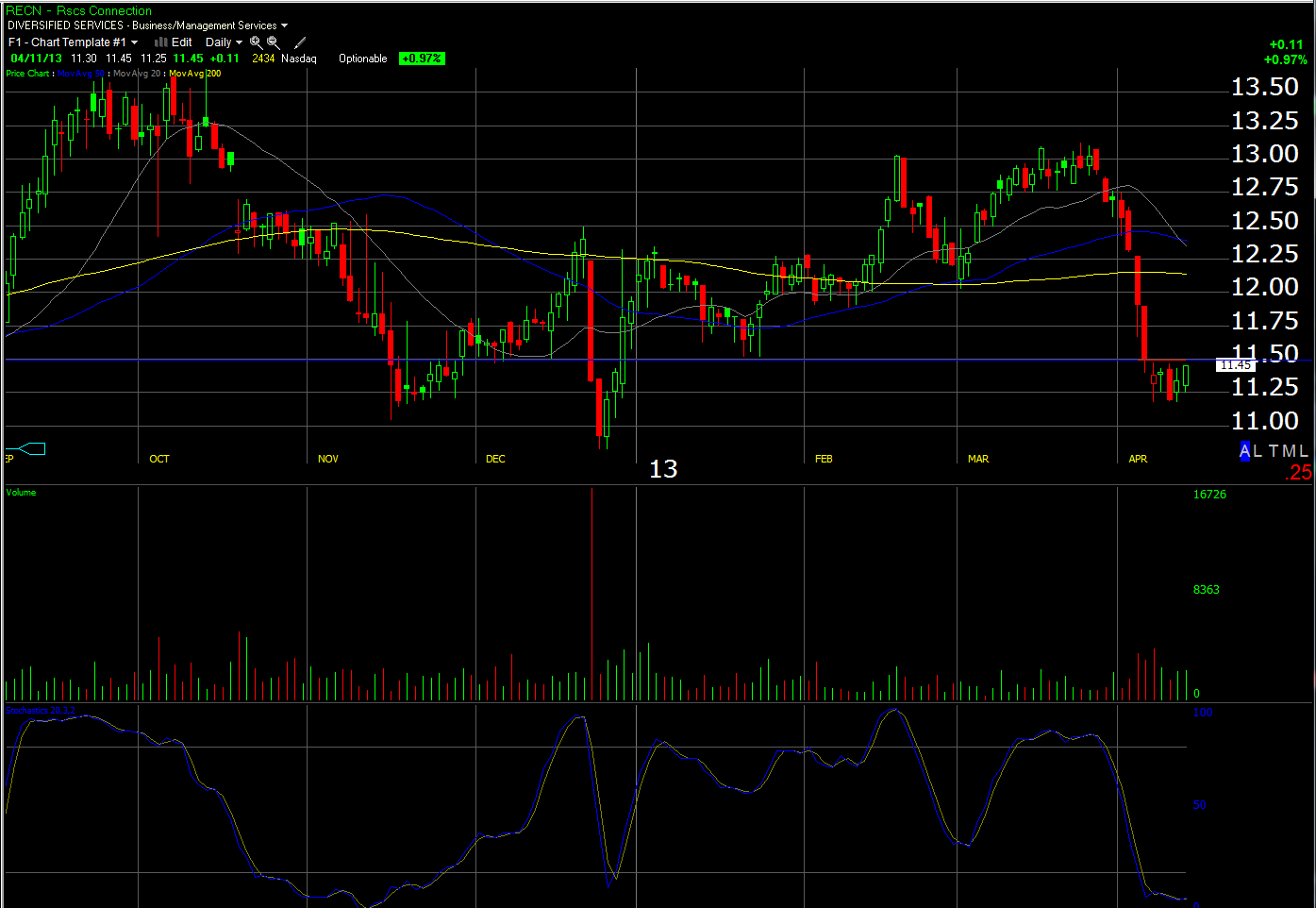Click the Price Chart indicator label
Screen dimensions: 1316x908
click(x=27, y=74)
